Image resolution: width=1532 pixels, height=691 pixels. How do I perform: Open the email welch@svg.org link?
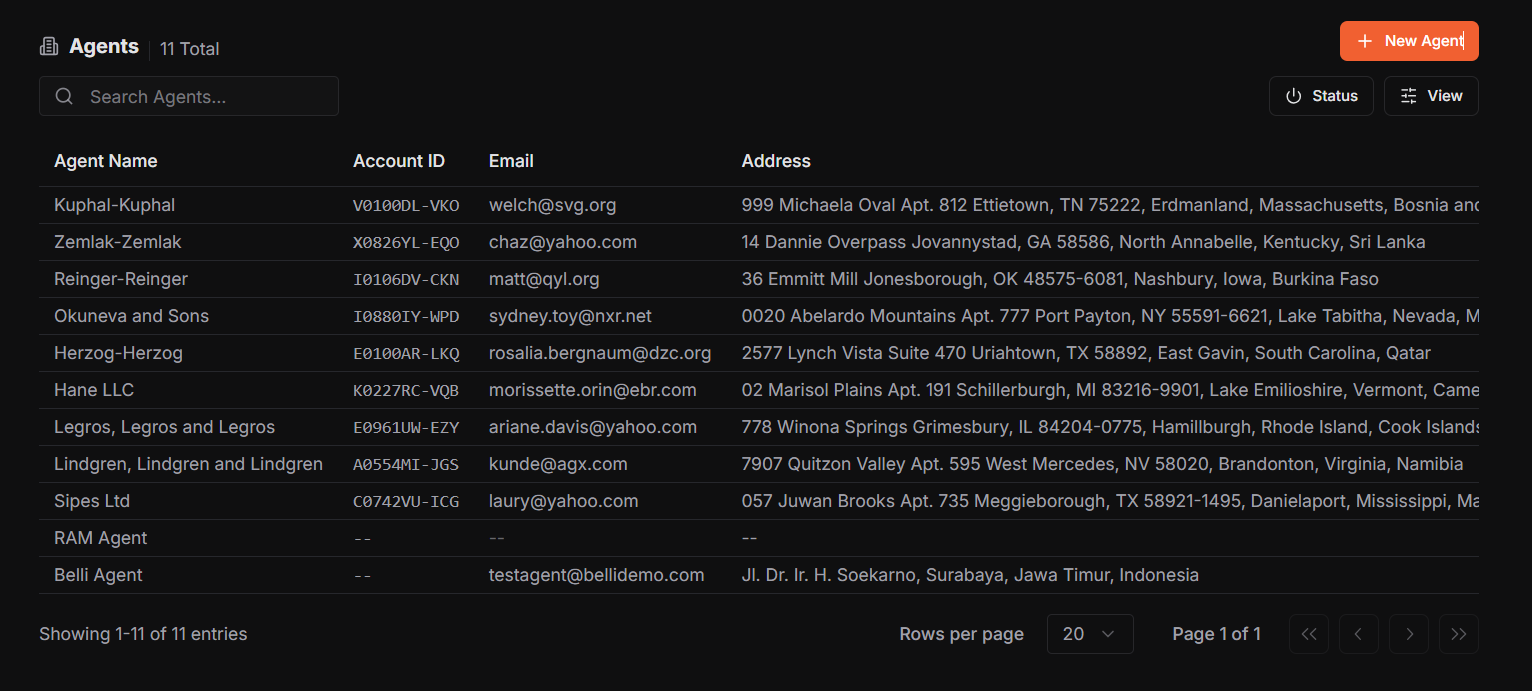[x=553, y=204]
